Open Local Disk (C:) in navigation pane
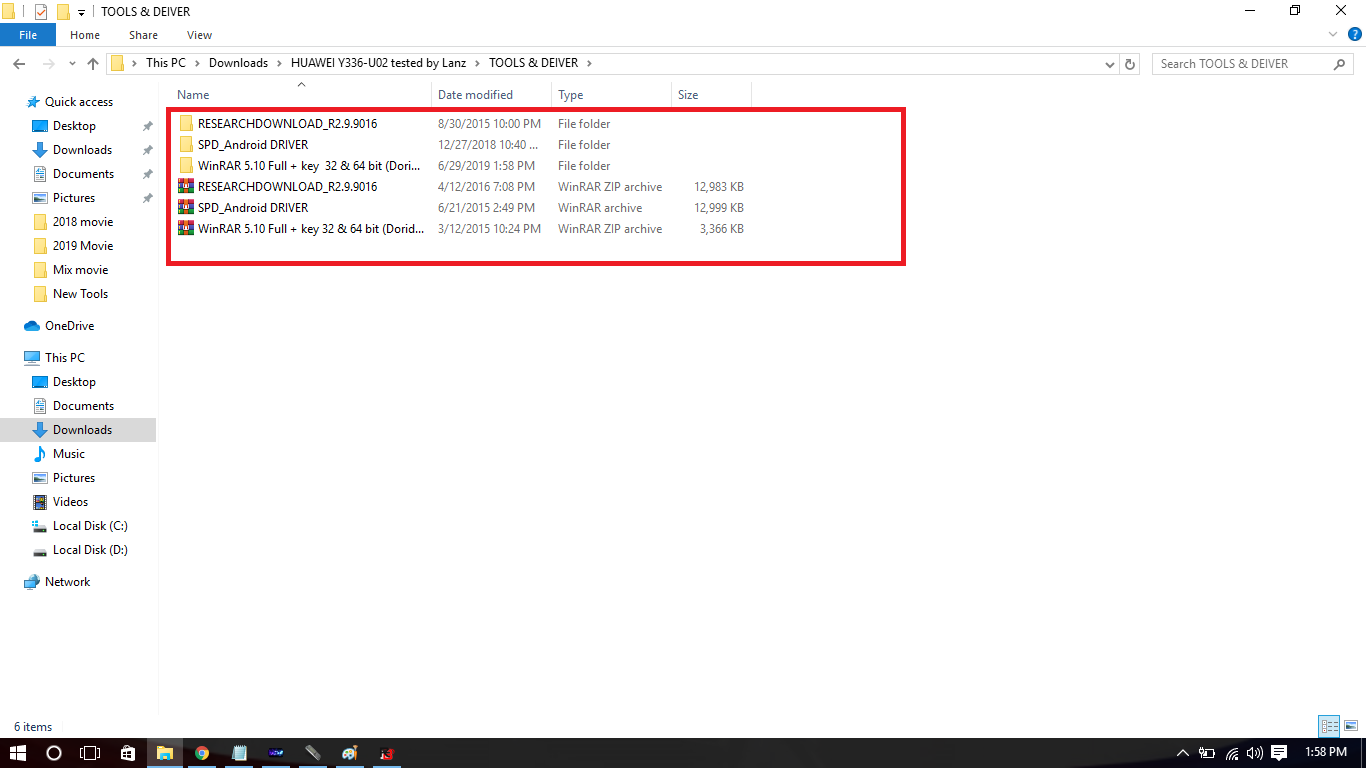 coord(90,526)
